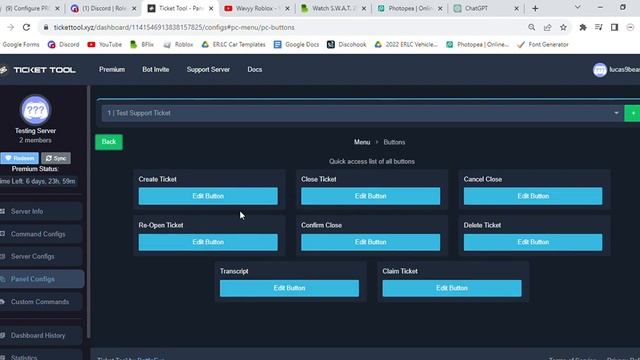This screenshot has height=360, width=640.
Task: Open Command Configs in the sidebar
Action: tap(41, 234)
